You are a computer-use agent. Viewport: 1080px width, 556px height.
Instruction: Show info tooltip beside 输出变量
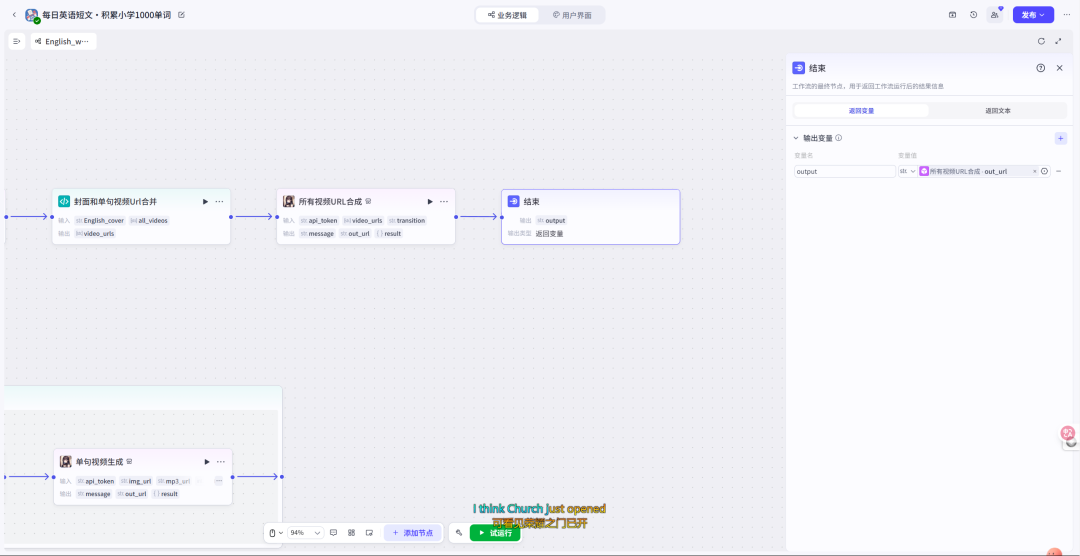click(838, 138)
